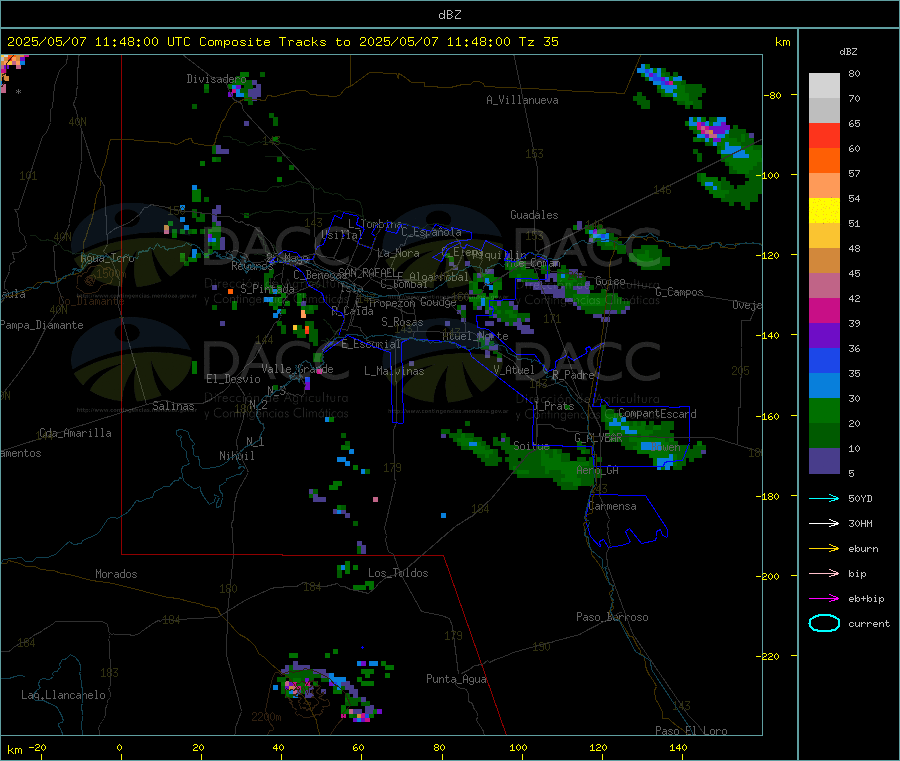Click the Valle_Grande label
This screenshot has width=900, height=761.
point(297,368)
